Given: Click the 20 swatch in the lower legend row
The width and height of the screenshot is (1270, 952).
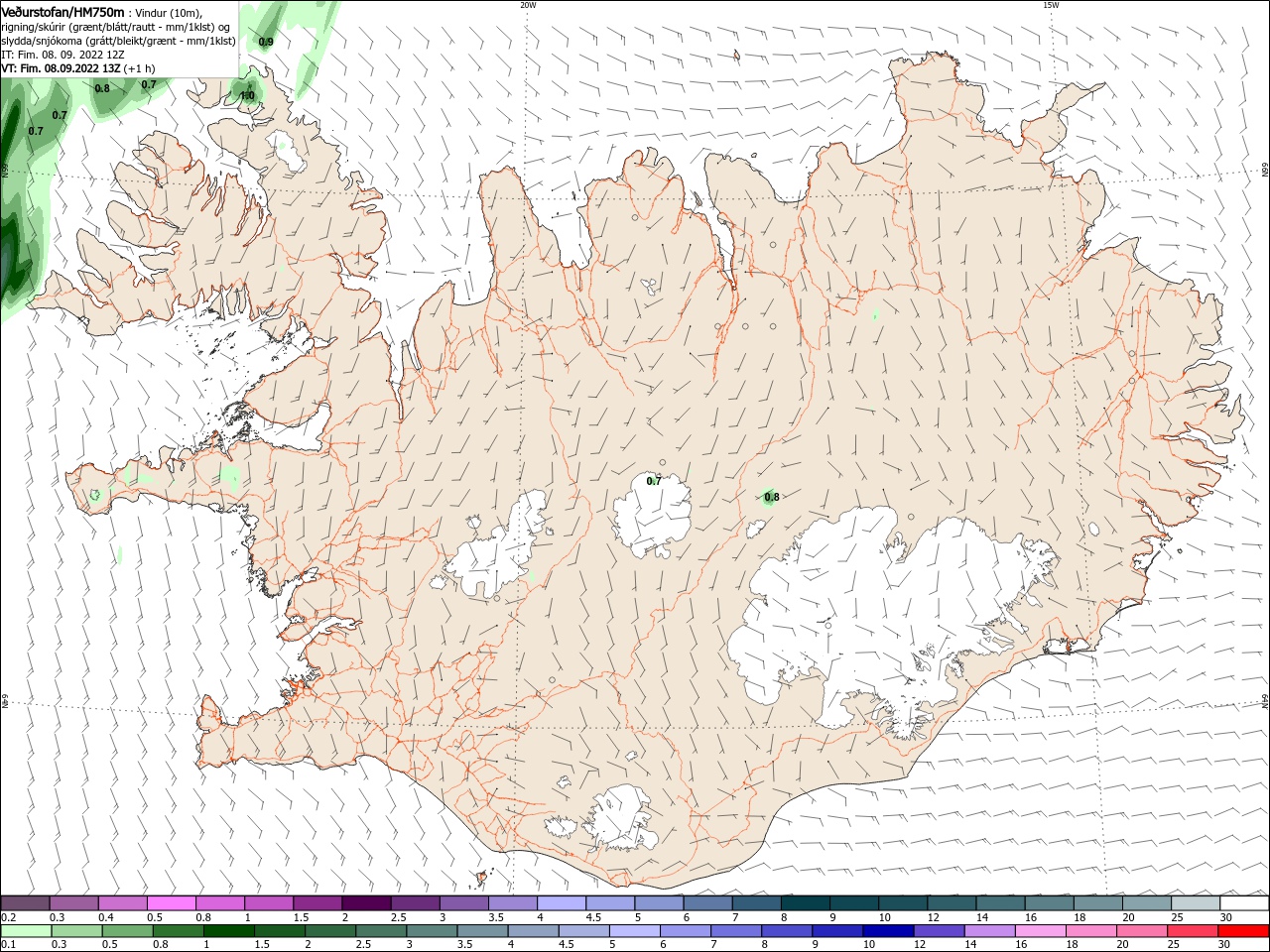Looking at the screenshot, I should 1141,931.
